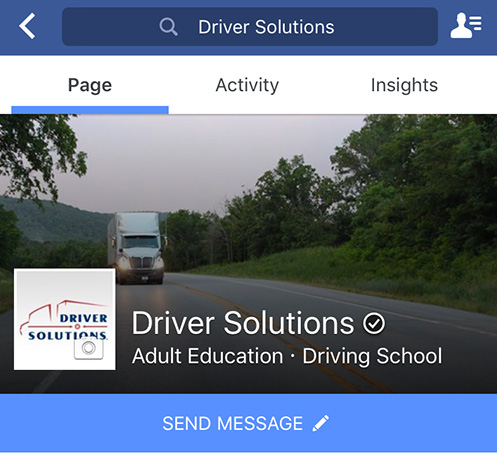The height and width of the screenshot is (453, 497).
Task: Open the Driver Solutions profile picture
Action: tap(65, 319)
